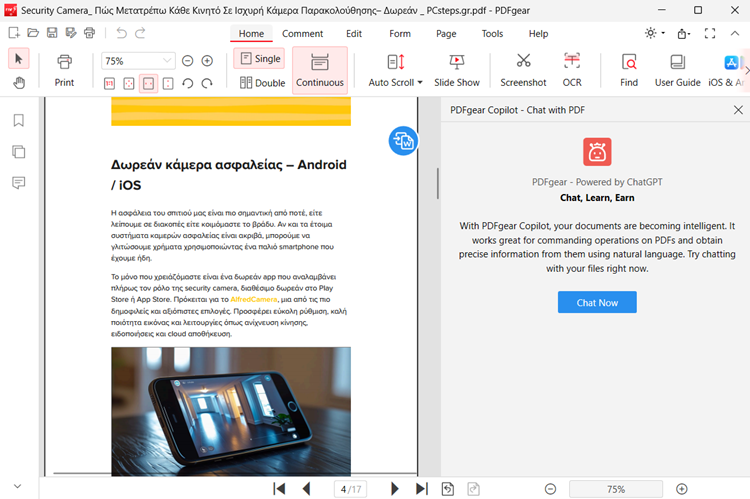Viewport: 750px width, 499px height.
Task: Open the share dropdown in the title area
Action: (684, 33)
